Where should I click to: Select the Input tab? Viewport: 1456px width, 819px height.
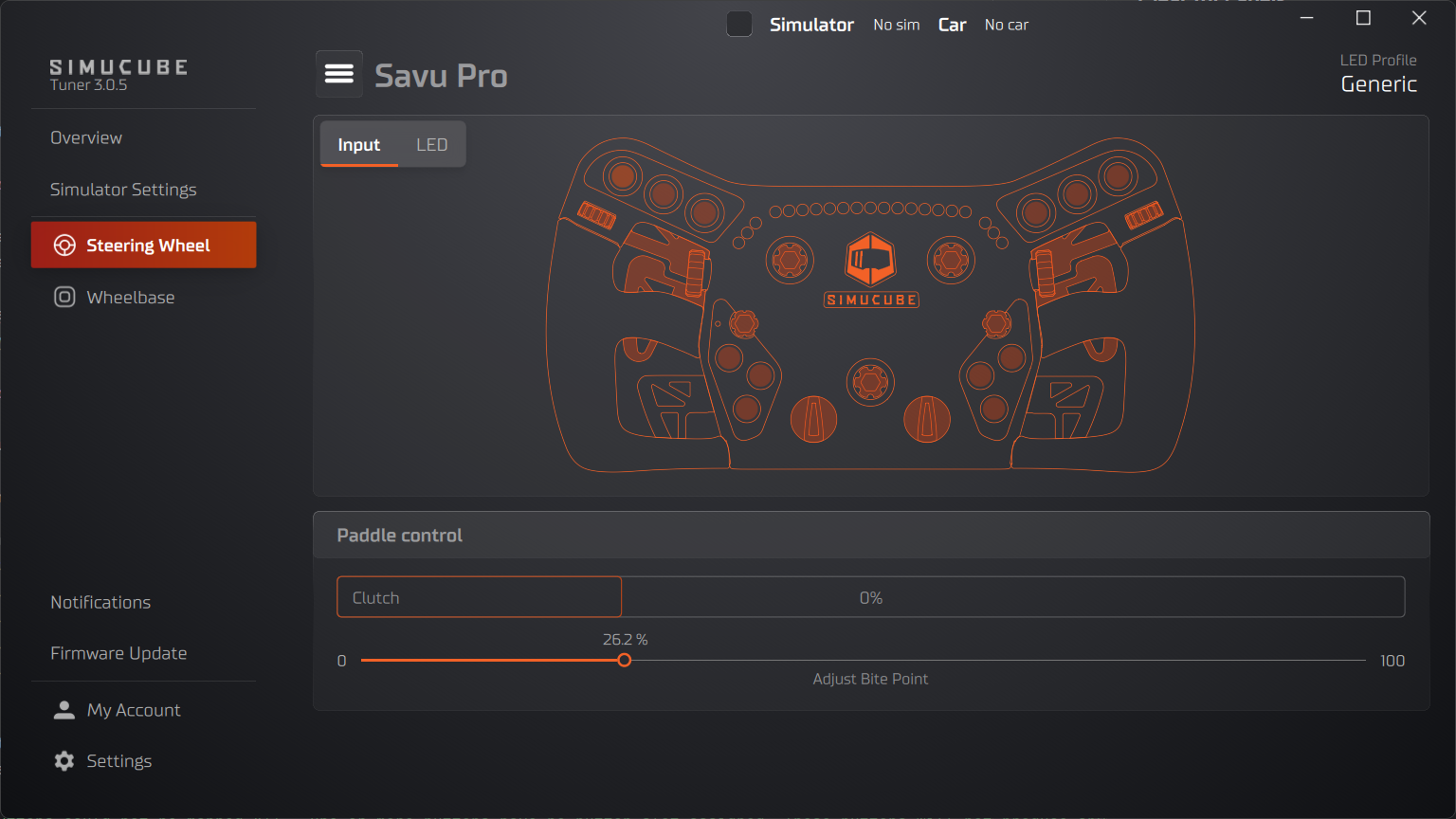pyautogui.click(x=358, y=144)
